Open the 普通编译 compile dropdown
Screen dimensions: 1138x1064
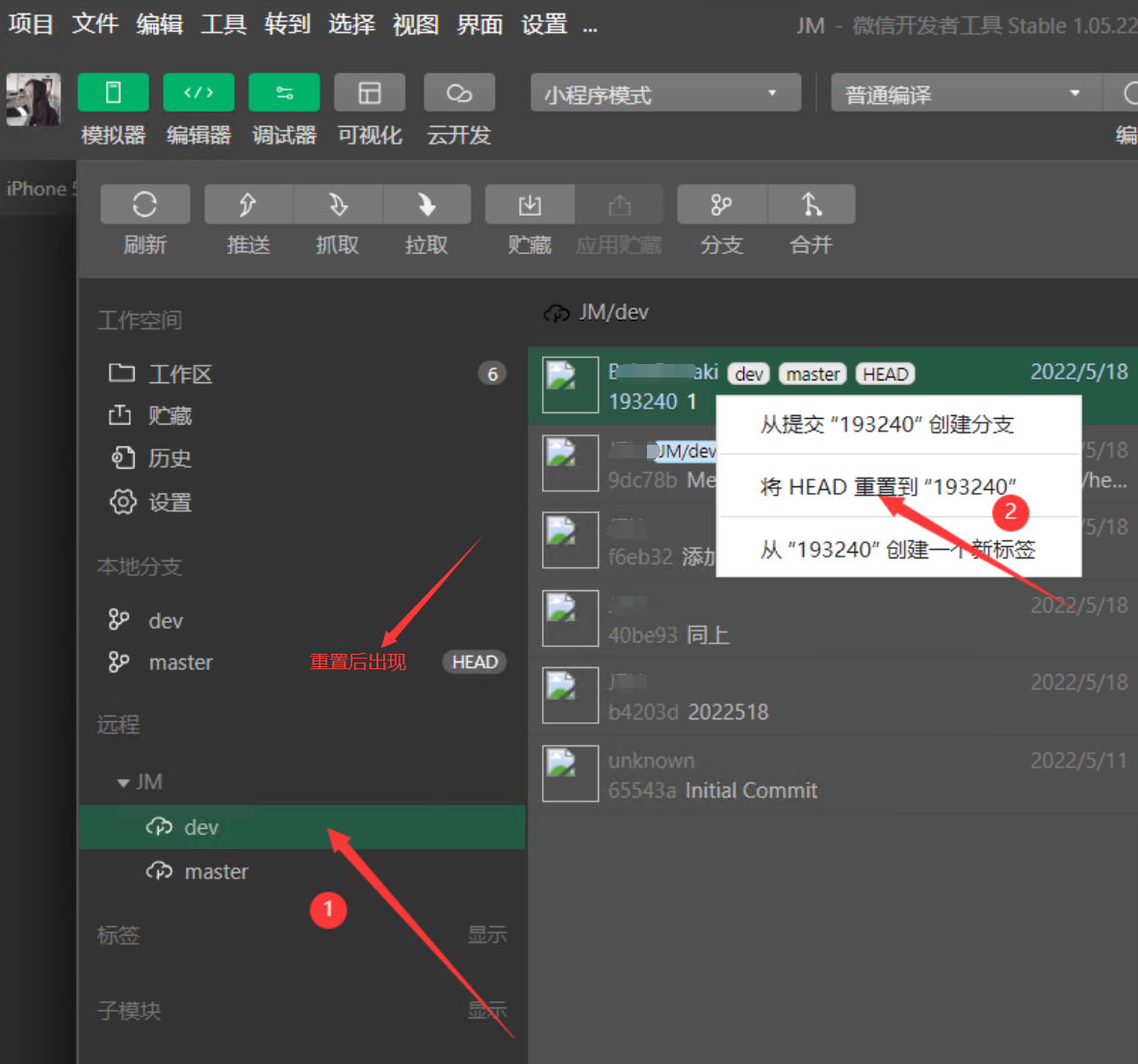tap(966, 92)
